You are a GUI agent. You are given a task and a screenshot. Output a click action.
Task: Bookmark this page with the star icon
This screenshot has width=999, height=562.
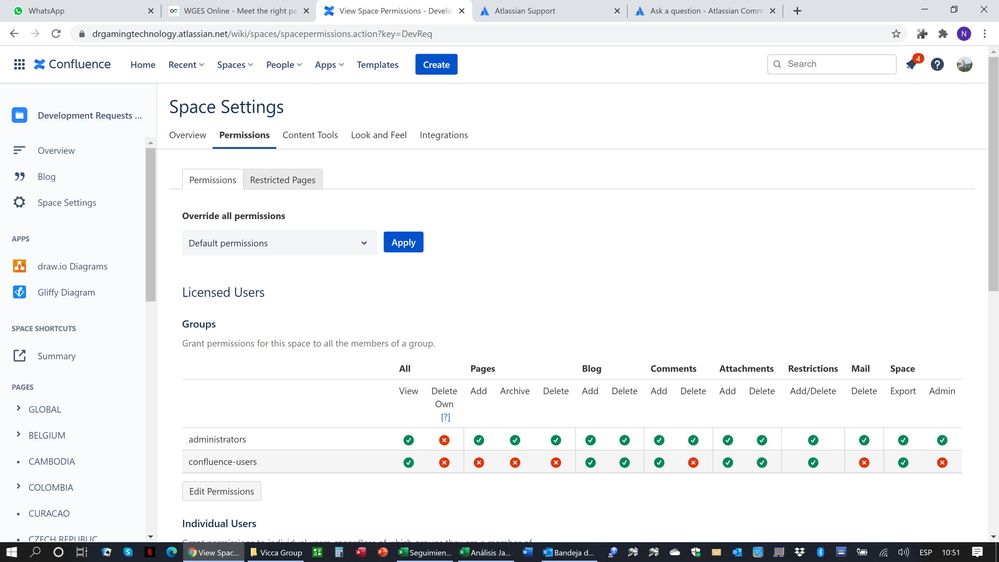pyautogui.click(x=896, y=33)
